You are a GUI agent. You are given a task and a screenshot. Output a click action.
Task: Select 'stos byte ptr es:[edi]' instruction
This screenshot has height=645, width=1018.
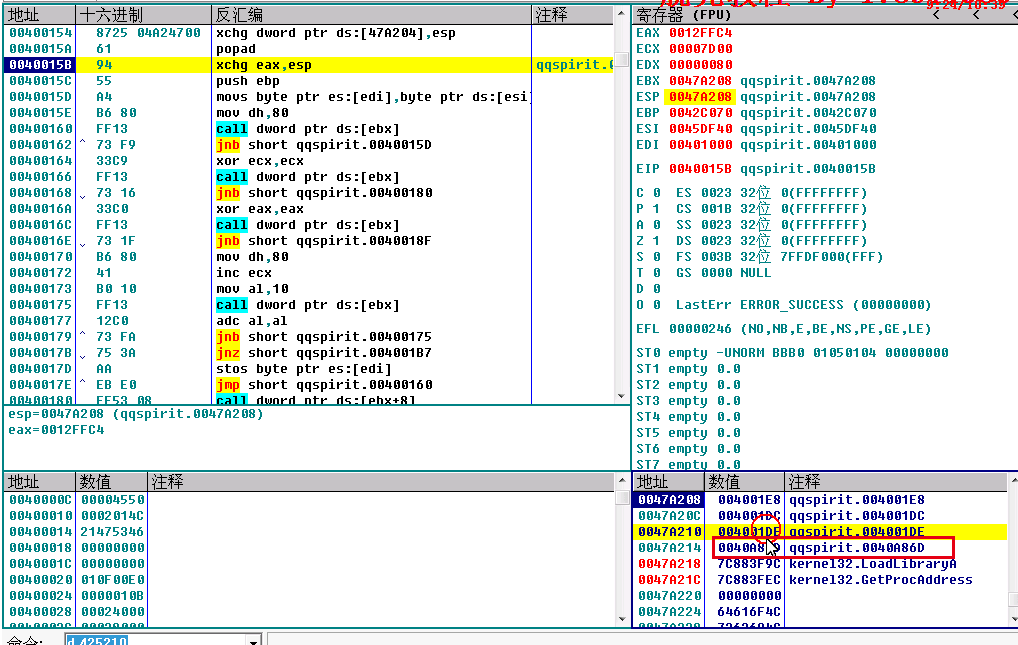(303, 369)
